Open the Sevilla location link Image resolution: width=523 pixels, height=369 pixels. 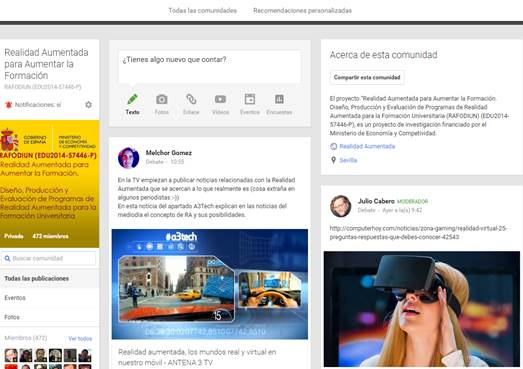348,160
